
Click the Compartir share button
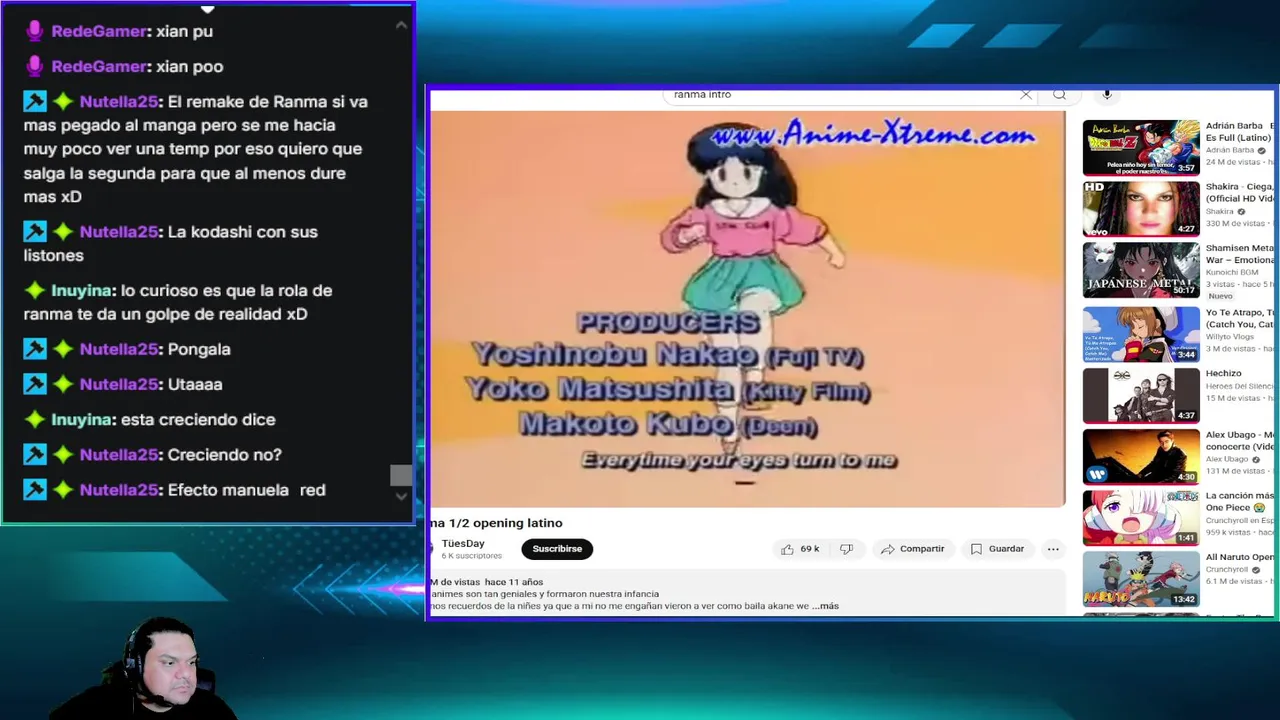[x=912, y=549]
